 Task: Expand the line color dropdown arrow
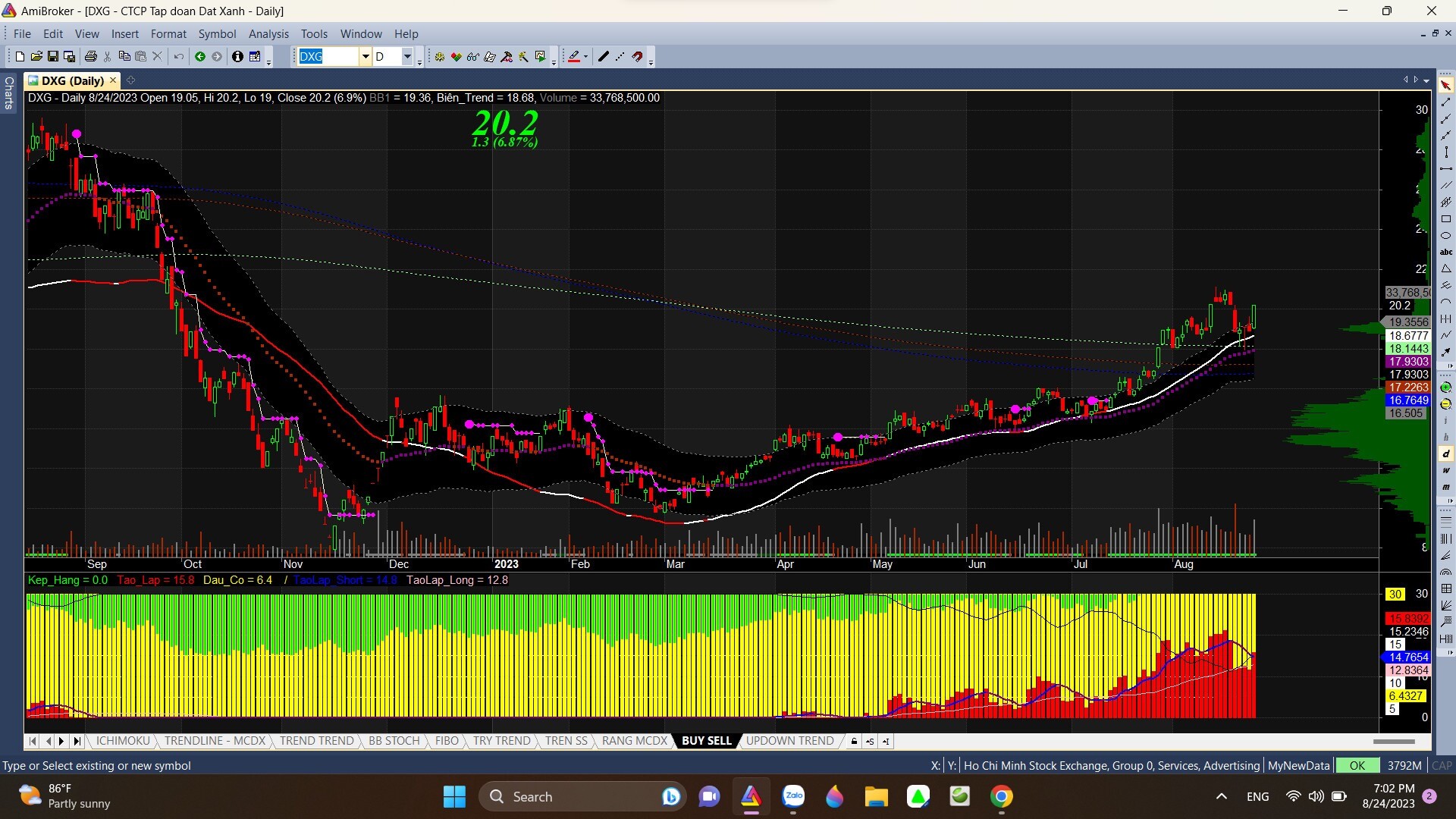click(x=585, y=57)
